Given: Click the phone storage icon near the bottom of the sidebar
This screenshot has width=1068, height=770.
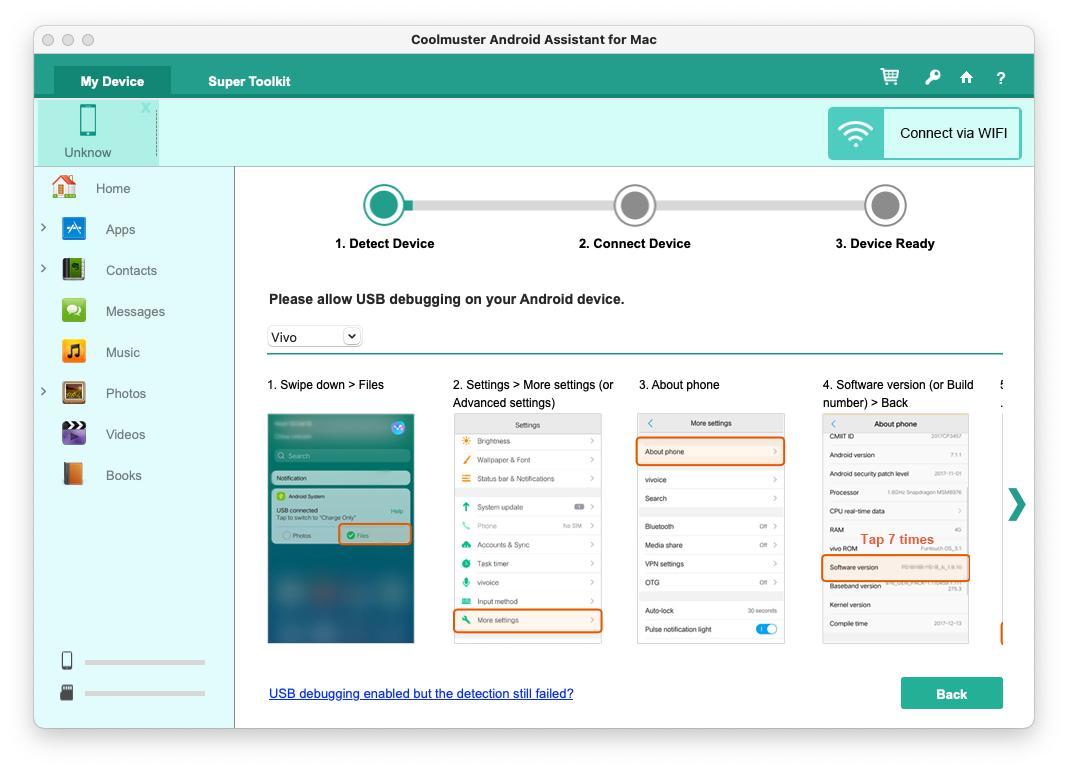Looking at the screenshot, I should tap(67, 660).
